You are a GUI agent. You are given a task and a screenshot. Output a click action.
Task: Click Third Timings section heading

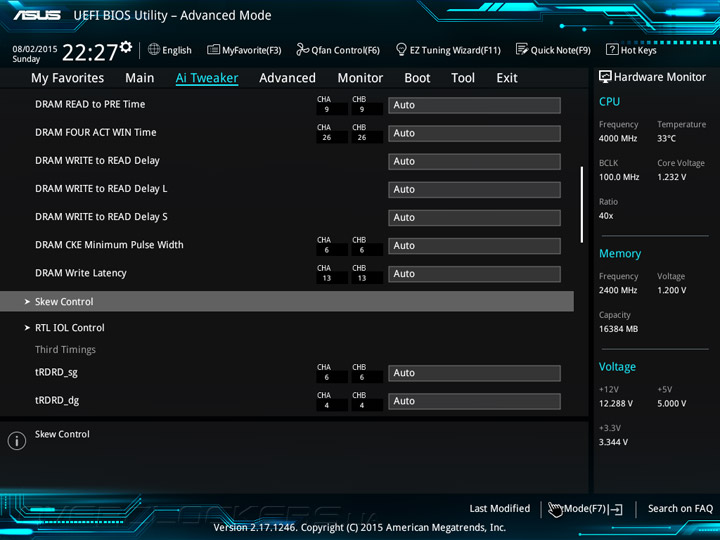click(65, 349)
